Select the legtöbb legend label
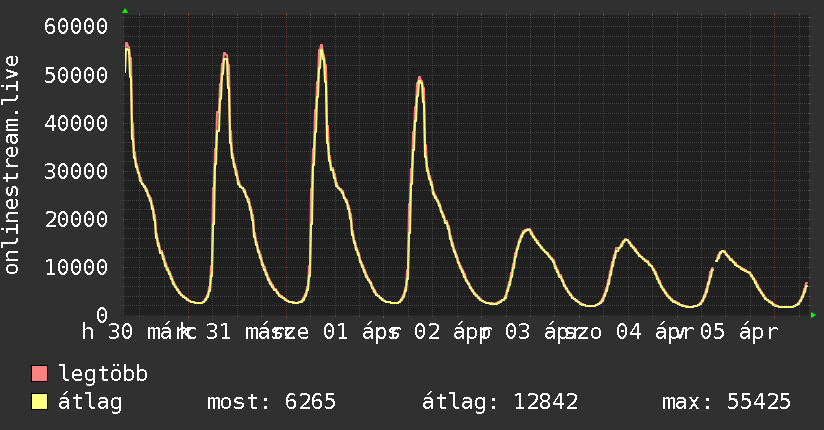This screenshot has height=430, width=824. click(104, 375)
